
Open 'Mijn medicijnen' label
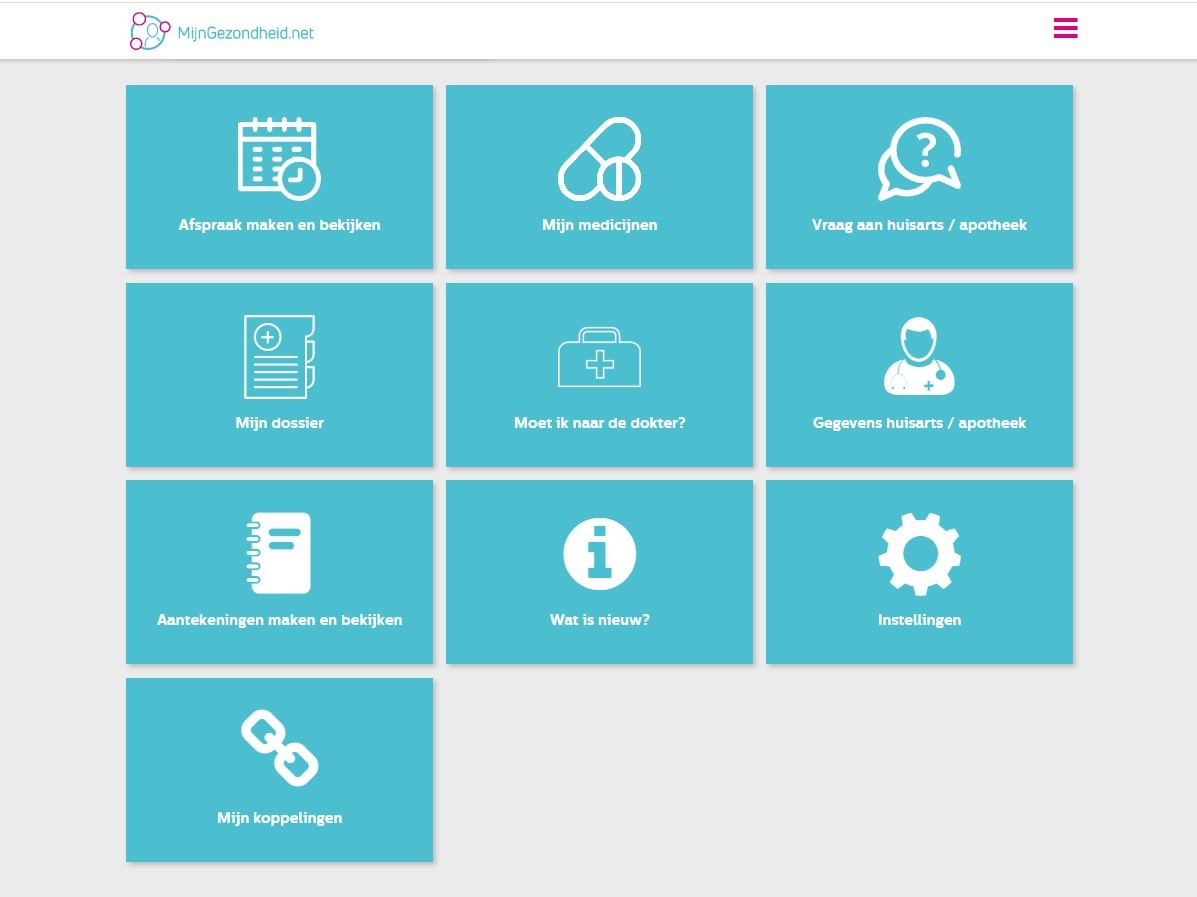click(x=599, y=224)
